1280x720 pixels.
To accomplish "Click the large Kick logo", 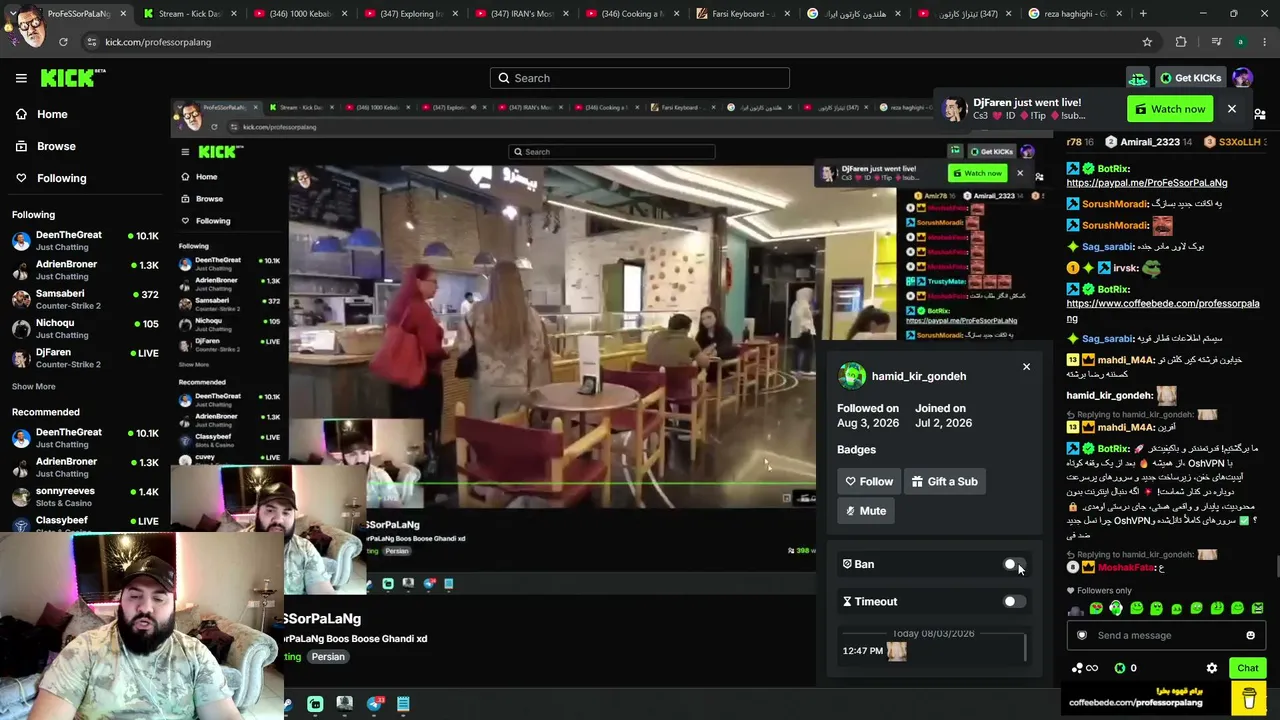I will click(x=73, y=78).
